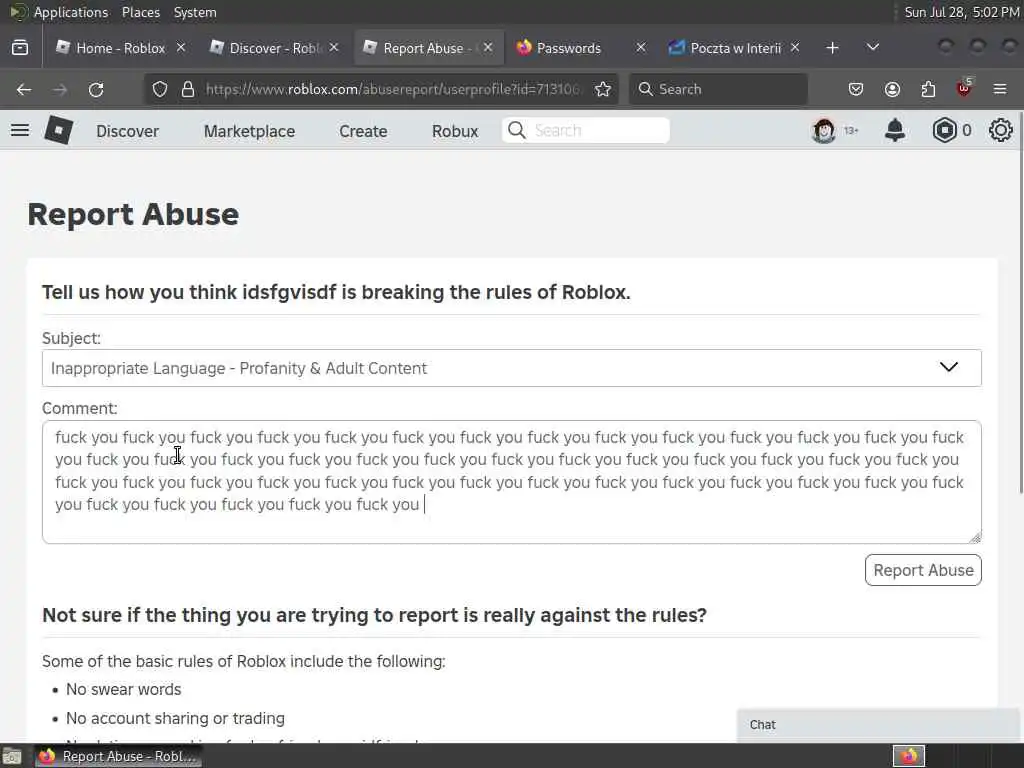The width and height of the screenshot is (1024, 768).
Task: Click the 'No swear words' rule text
Action: pos(123,690)
